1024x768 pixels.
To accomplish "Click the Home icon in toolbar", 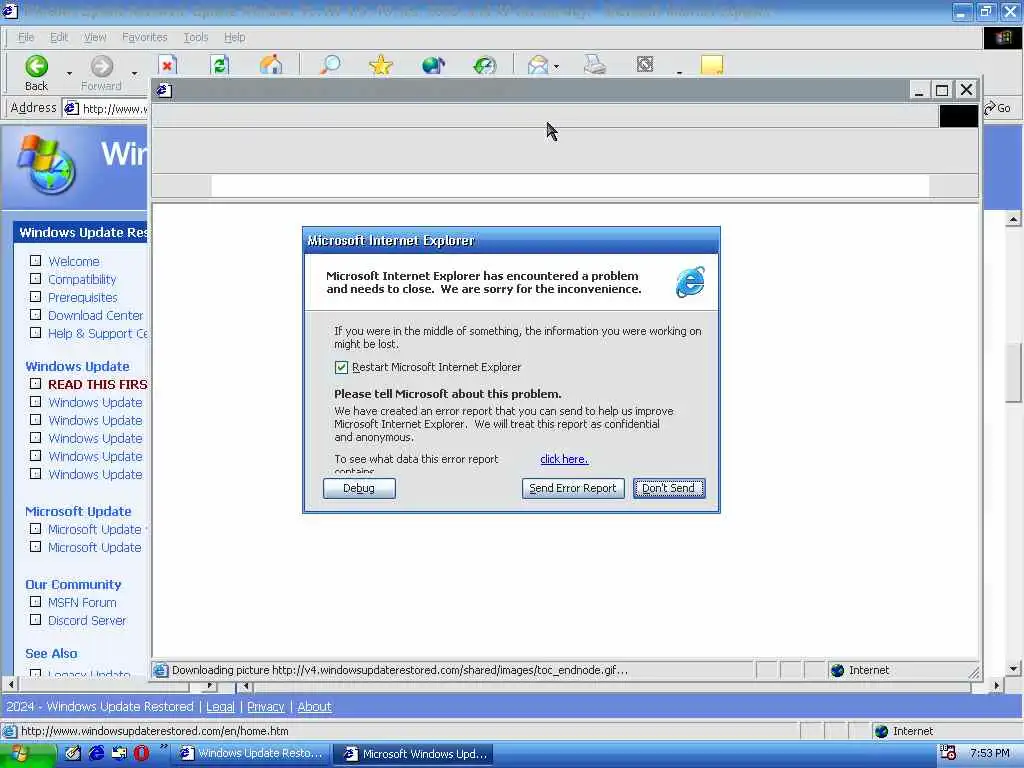I will (x=271, y=65).
